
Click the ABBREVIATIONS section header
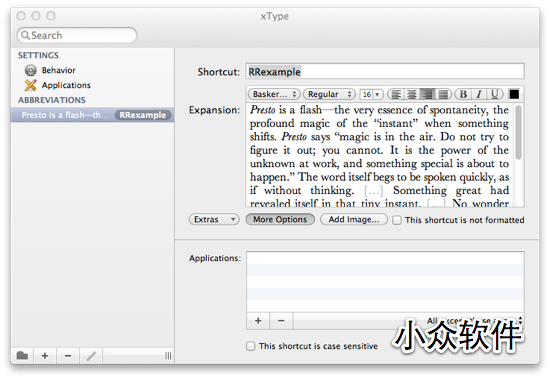52,100
